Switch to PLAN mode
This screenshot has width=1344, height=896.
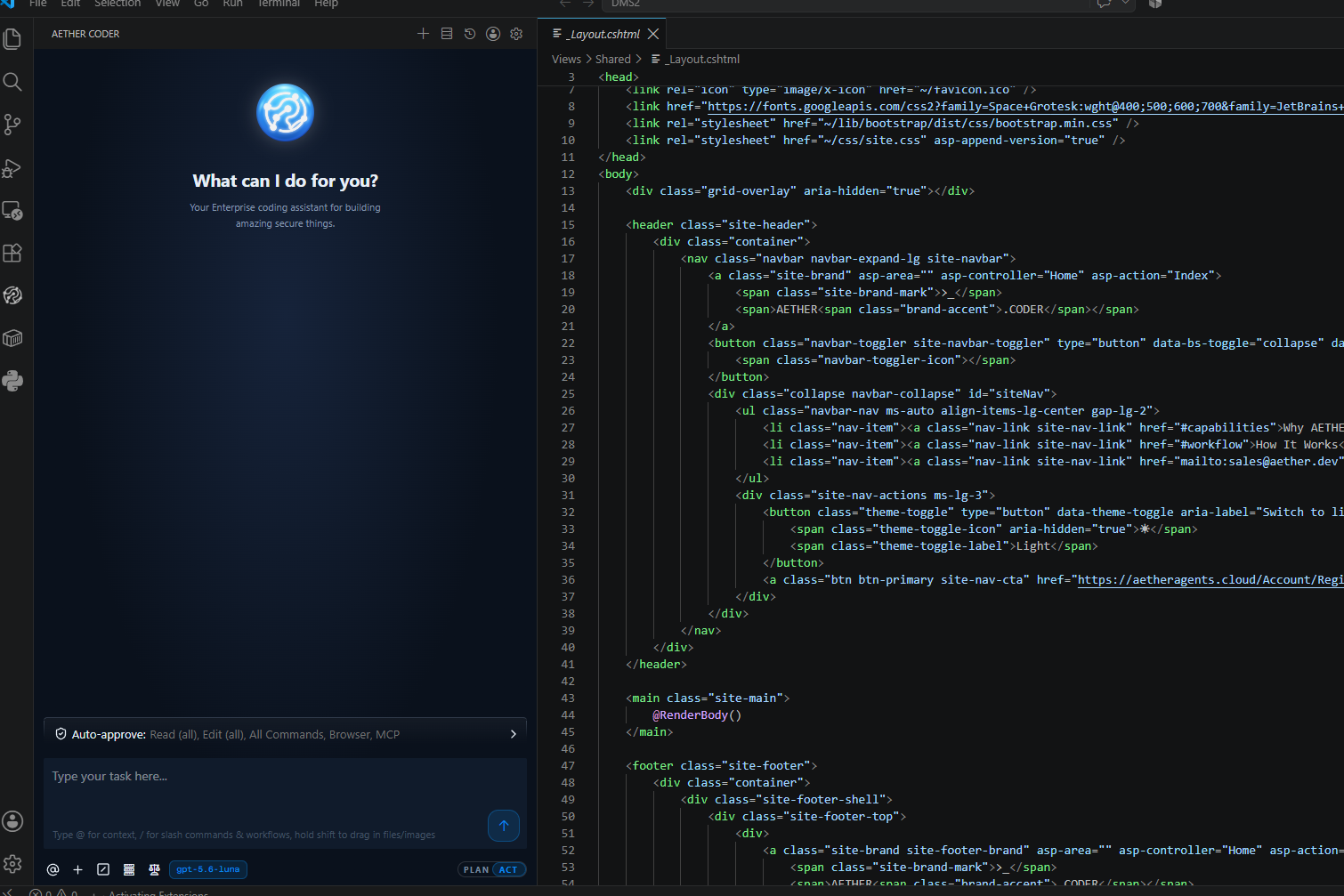tap(476, 869)
